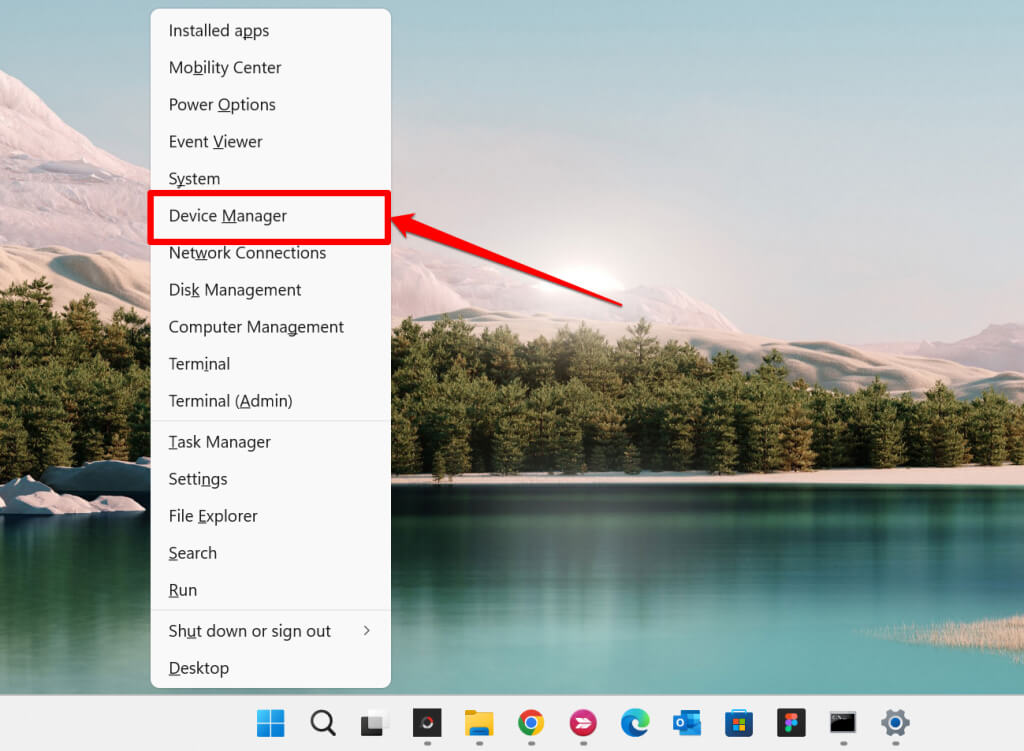This screenshot has width=1024, height=751.
Task: Select System from the menu
Action: click(x=270, y=178)
